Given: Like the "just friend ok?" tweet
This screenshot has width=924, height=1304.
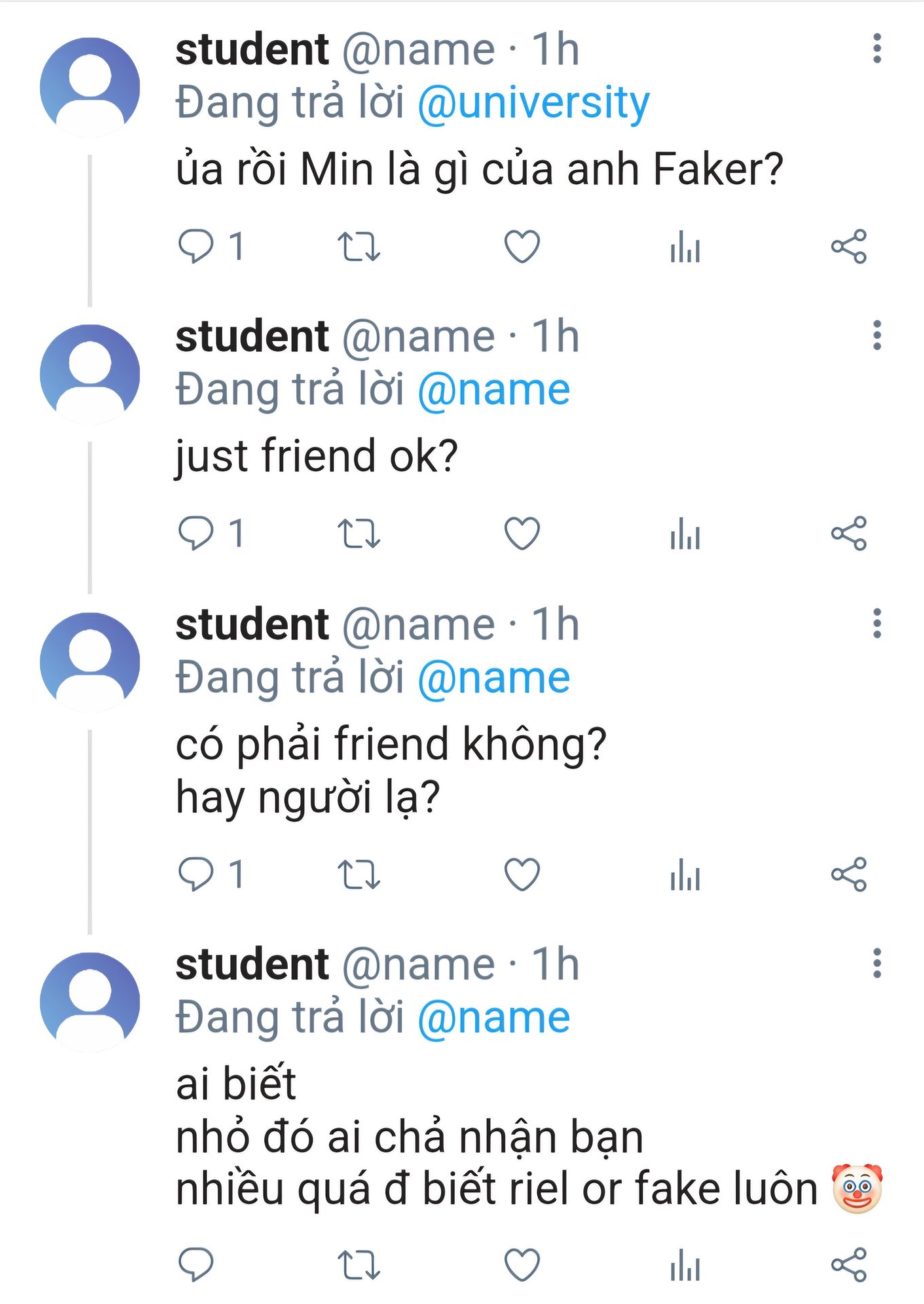Looking at the screenshot, I should coord(522,533).
